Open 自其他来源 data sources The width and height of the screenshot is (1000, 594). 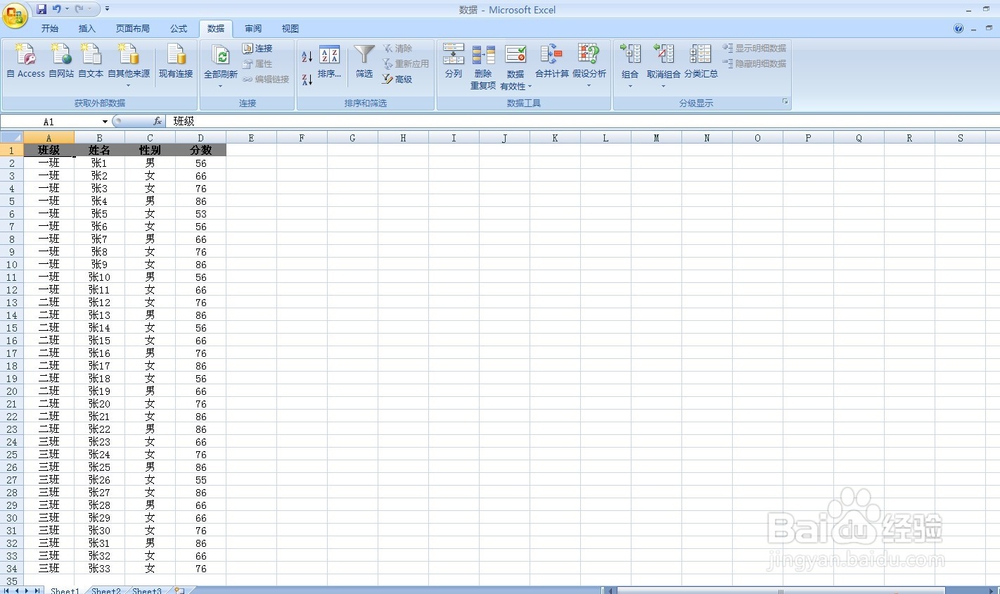pos(128,64)
